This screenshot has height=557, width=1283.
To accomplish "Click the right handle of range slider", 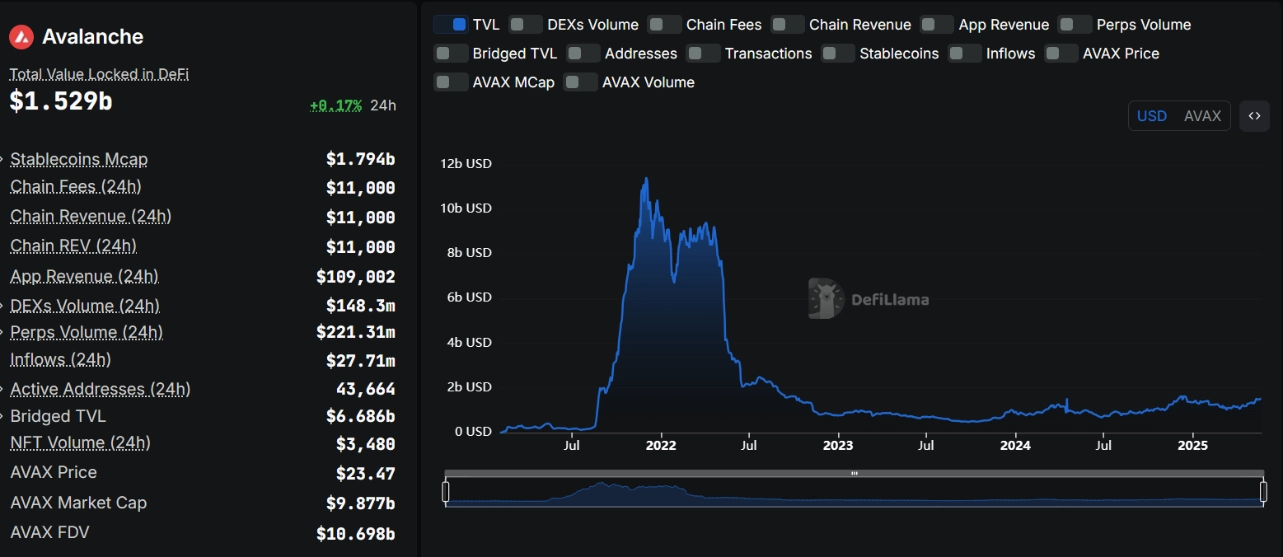I will click(x=1264, y=491).
